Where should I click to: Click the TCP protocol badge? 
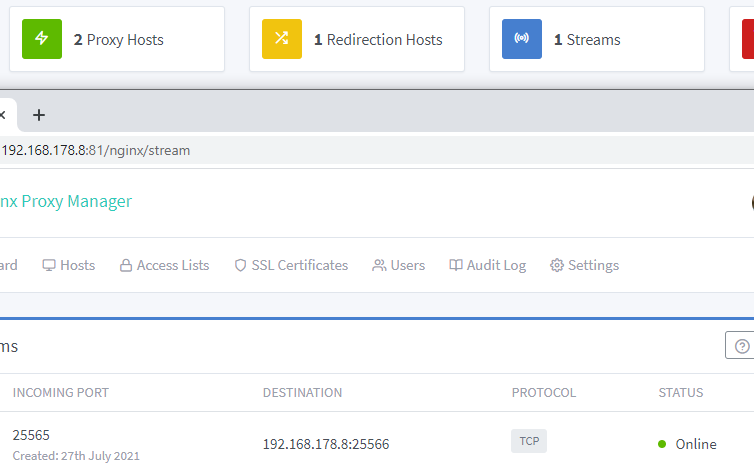point(529,441)
